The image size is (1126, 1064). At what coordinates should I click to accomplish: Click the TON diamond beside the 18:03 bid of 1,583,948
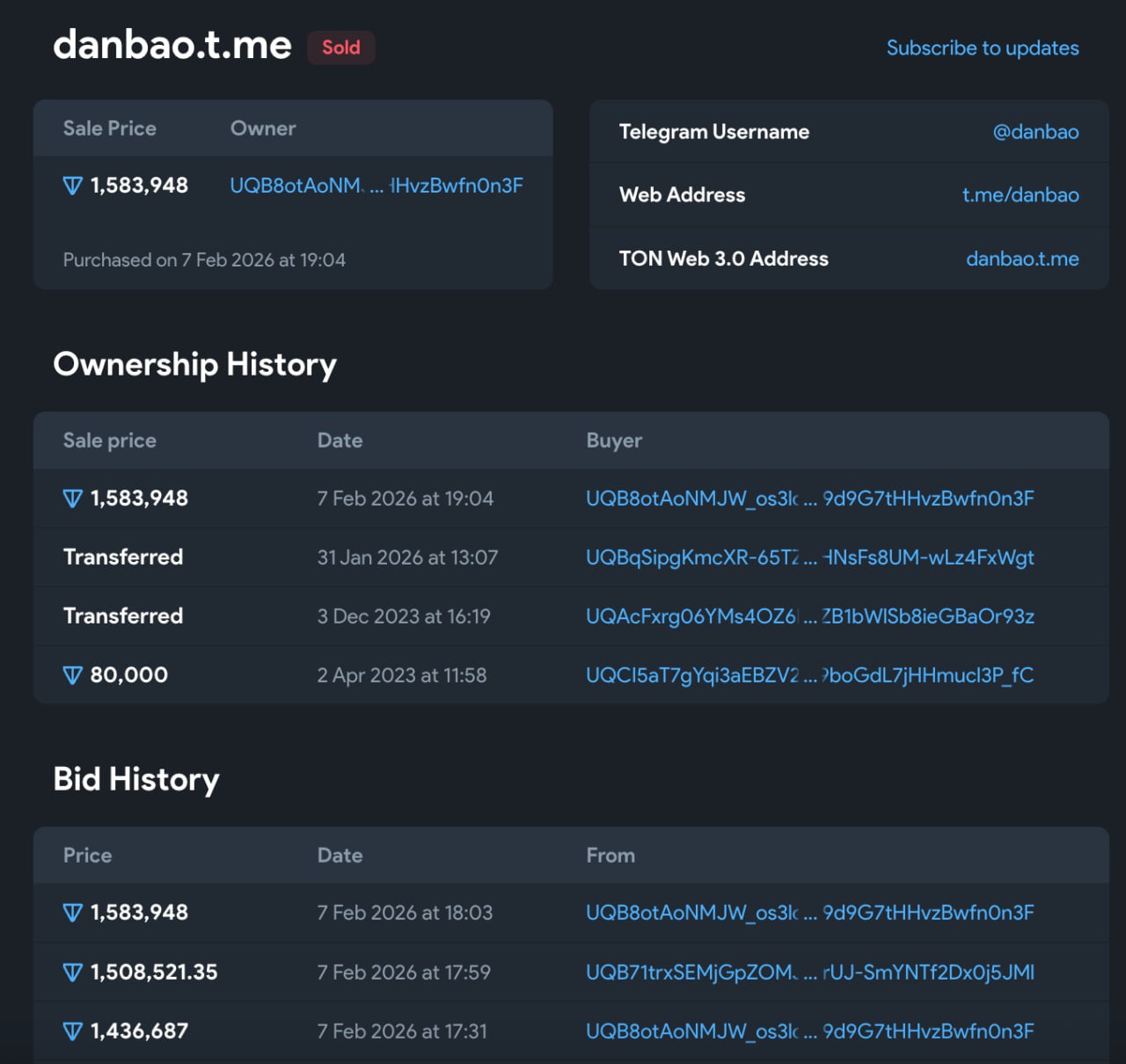point(73,912)
